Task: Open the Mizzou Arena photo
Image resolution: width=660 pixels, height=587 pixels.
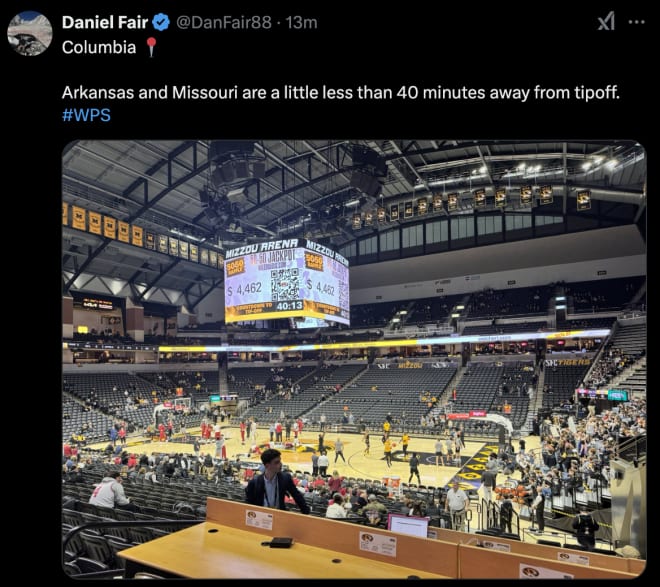Action: tap(354, 359)
